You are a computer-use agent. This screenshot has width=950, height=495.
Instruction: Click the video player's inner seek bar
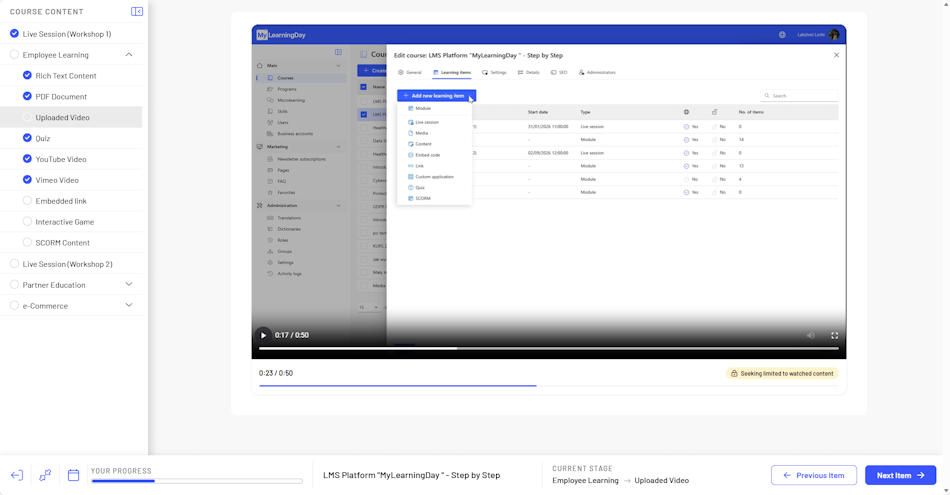(x=548, y=348)
